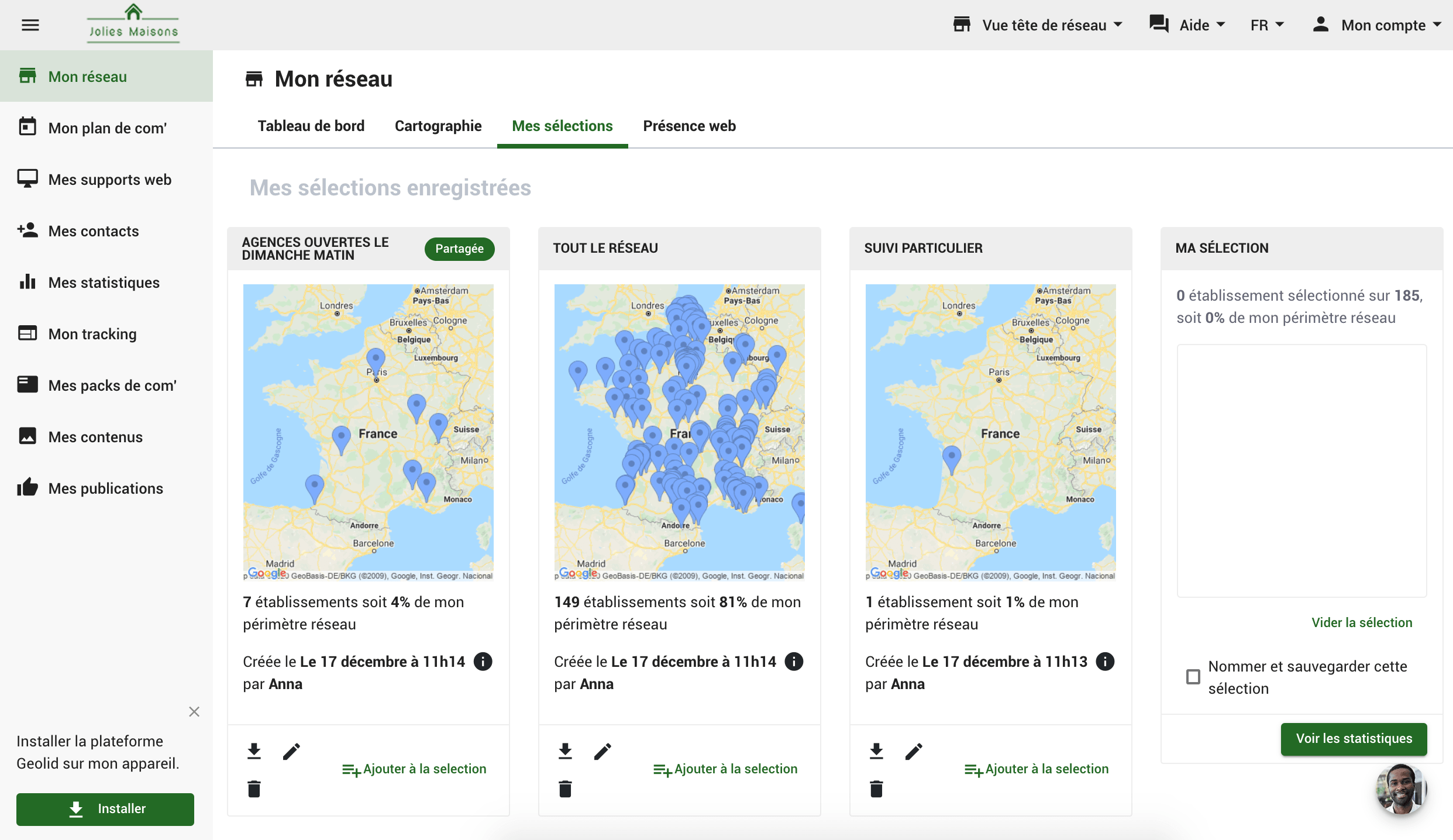The height and width of the screenshot is (840, 1453).
Task: Click Voir les statistiques button
Action: pos(1355,738)
